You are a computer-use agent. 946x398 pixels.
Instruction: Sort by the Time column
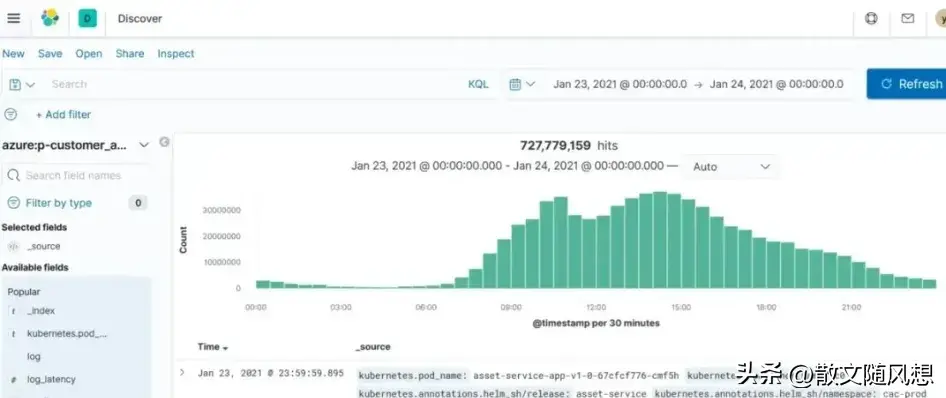point(213,347)
